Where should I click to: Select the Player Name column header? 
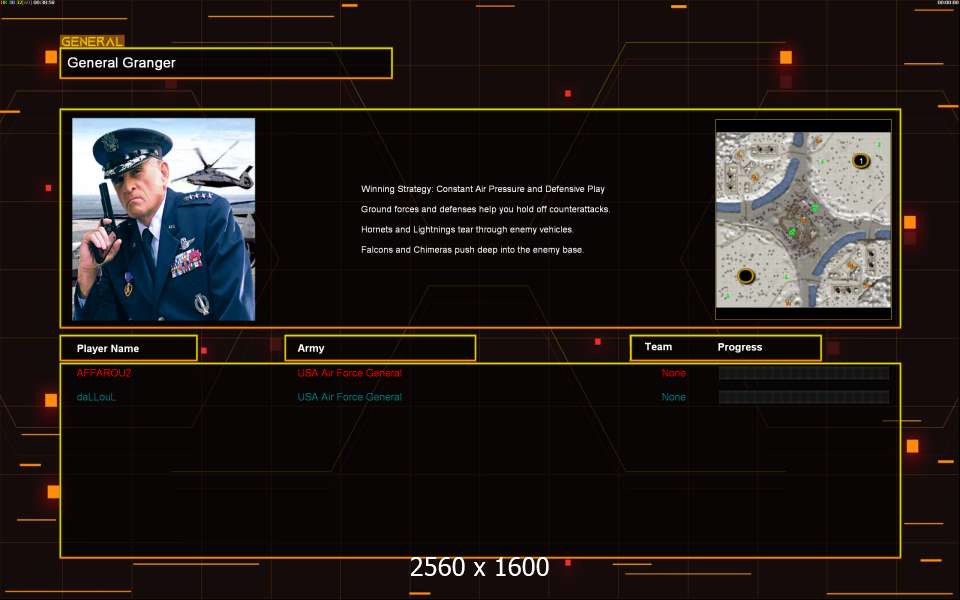pos(127,348)
